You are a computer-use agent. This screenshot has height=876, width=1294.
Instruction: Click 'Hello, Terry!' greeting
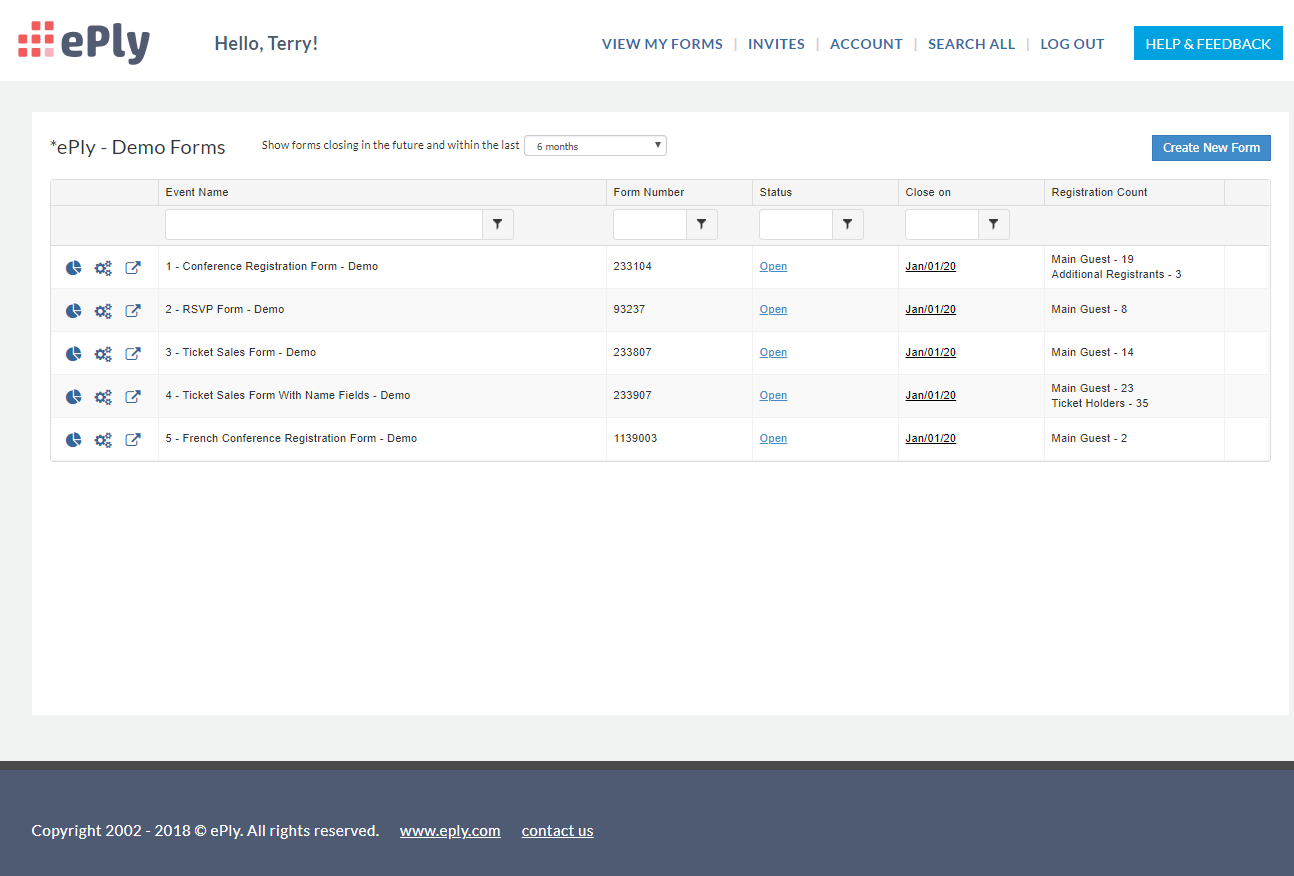point(266,44)
